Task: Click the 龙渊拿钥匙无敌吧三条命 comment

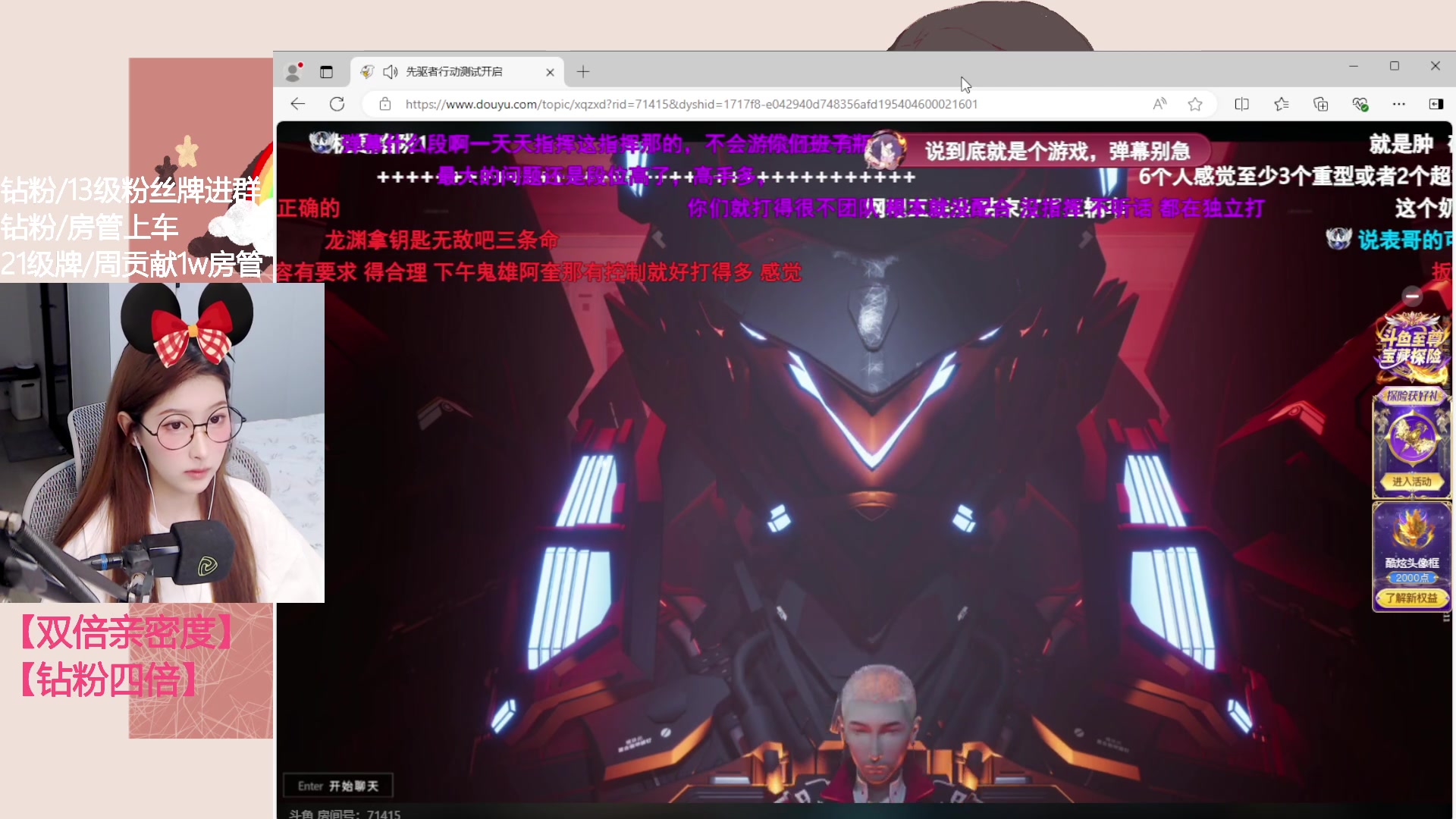Action: [x=441, y=240]
